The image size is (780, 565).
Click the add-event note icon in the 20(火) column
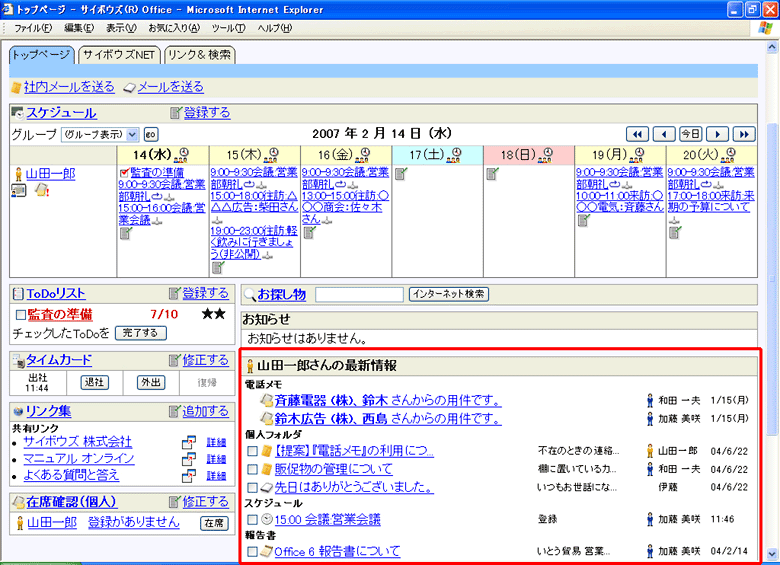tap(675, 232)
